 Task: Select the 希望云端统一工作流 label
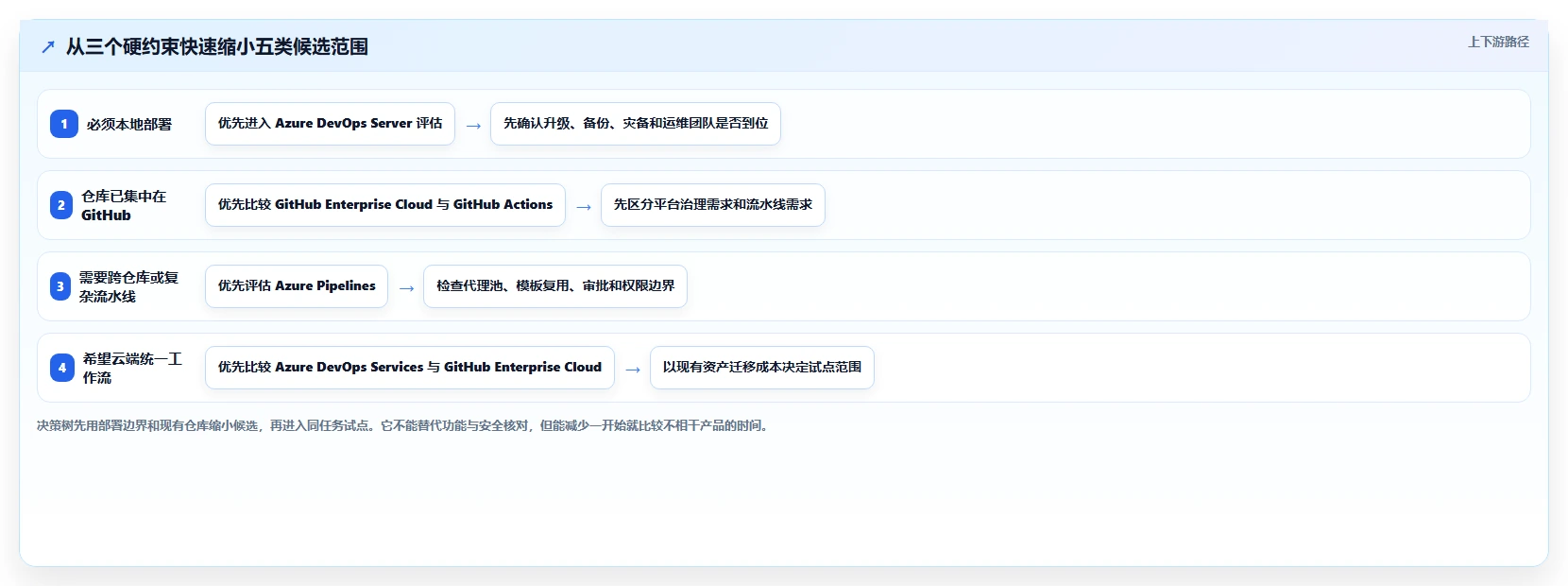(x=132, y=368)
